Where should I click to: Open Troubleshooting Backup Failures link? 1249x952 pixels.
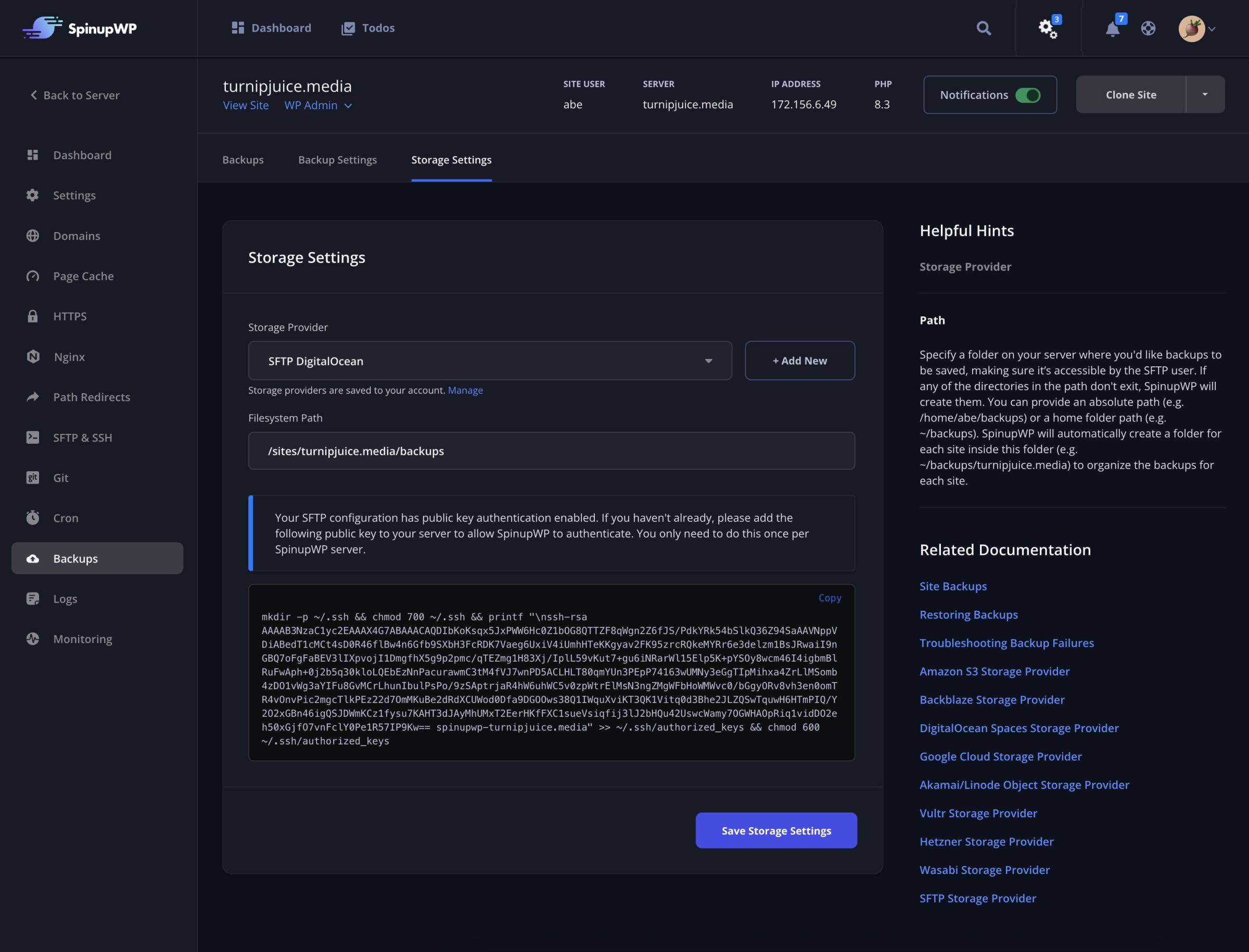coord(1006,642)
